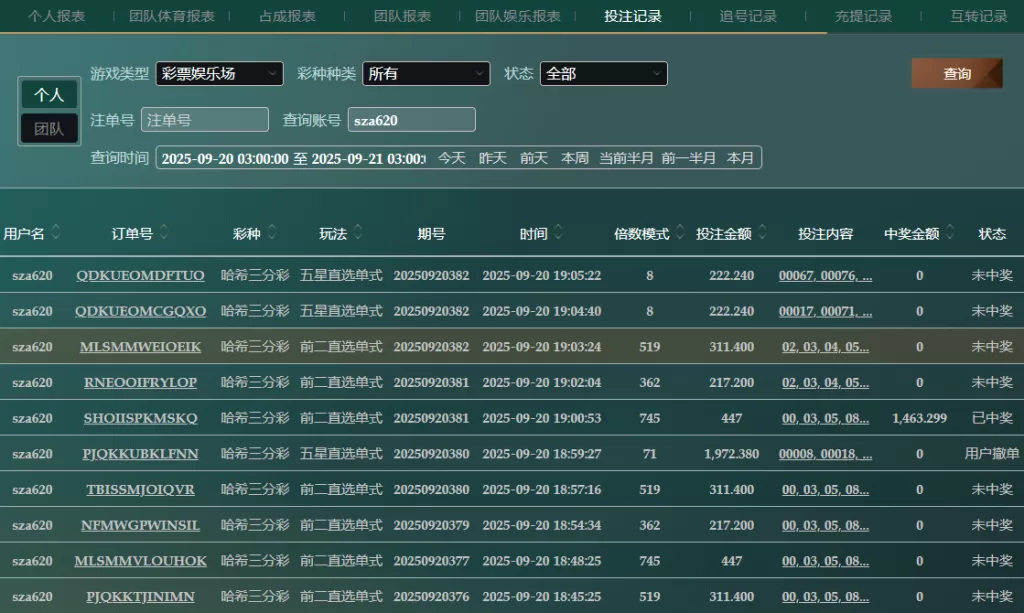Click the 玩法 column sort icon
This screenshot has width=1024, height=613.
pyautogui.click(x=358, y=233)
